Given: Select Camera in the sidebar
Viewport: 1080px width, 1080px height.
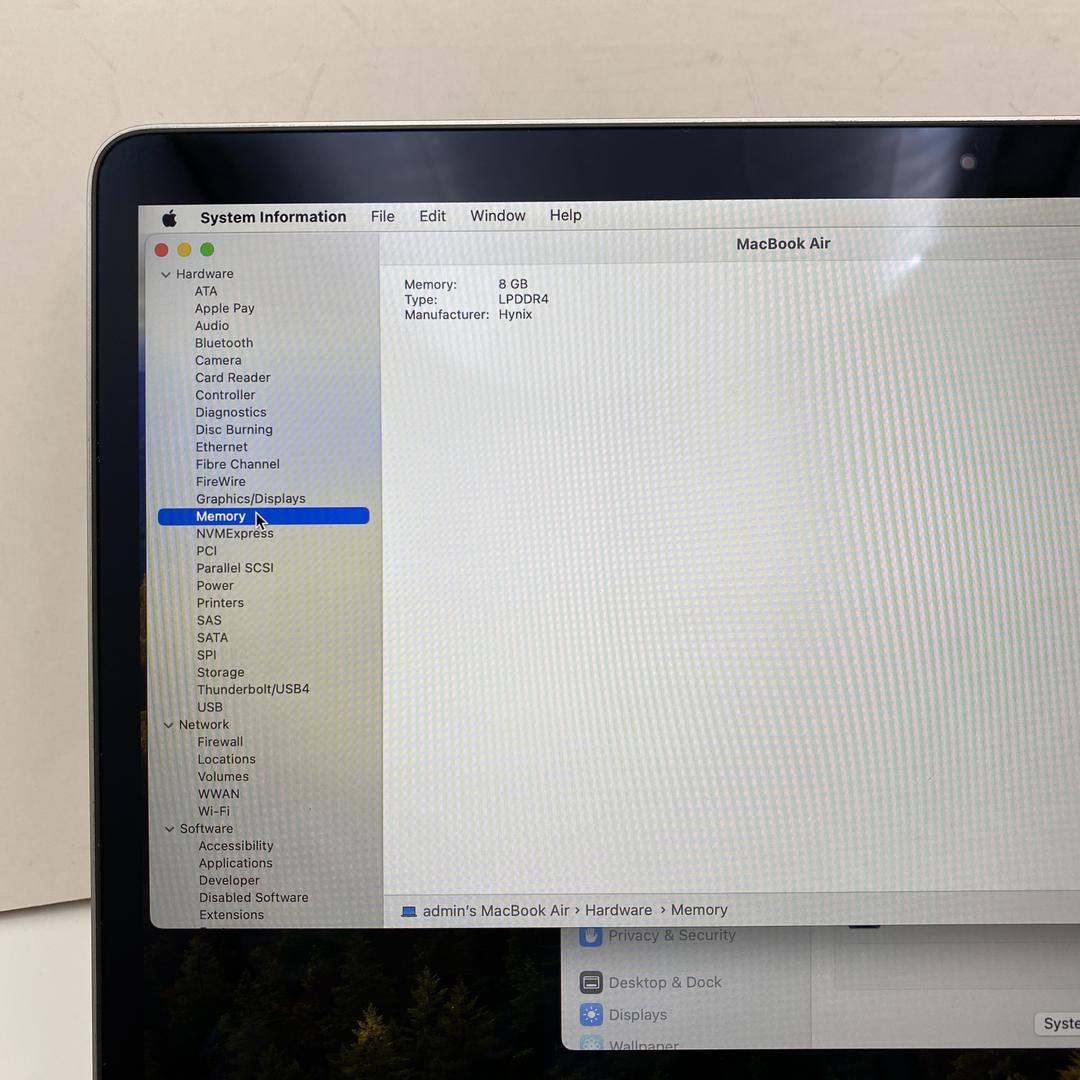Looking at the screenshot, I should click(218, 360).
